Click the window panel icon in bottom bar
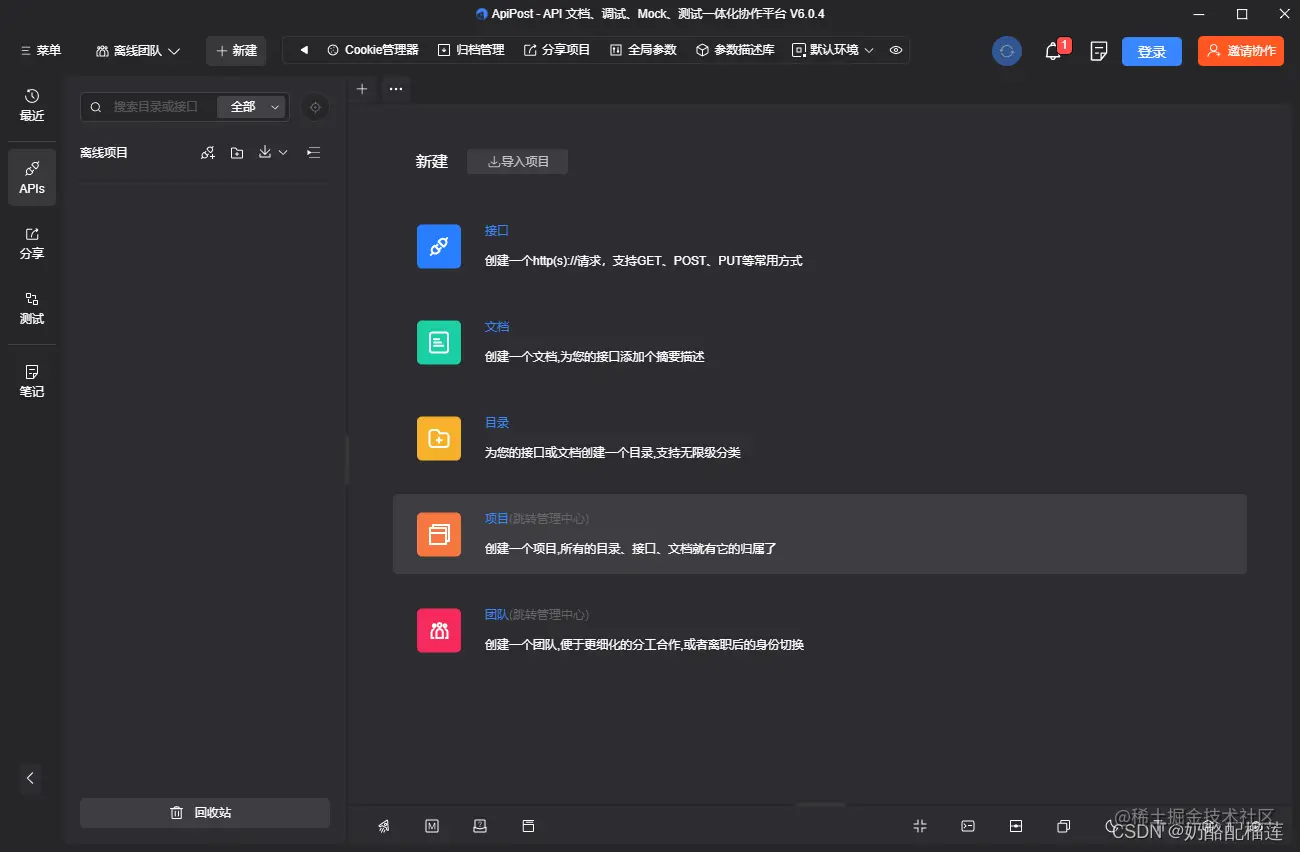The height and width of the screenshot is (852, 1300). (528, 826)
